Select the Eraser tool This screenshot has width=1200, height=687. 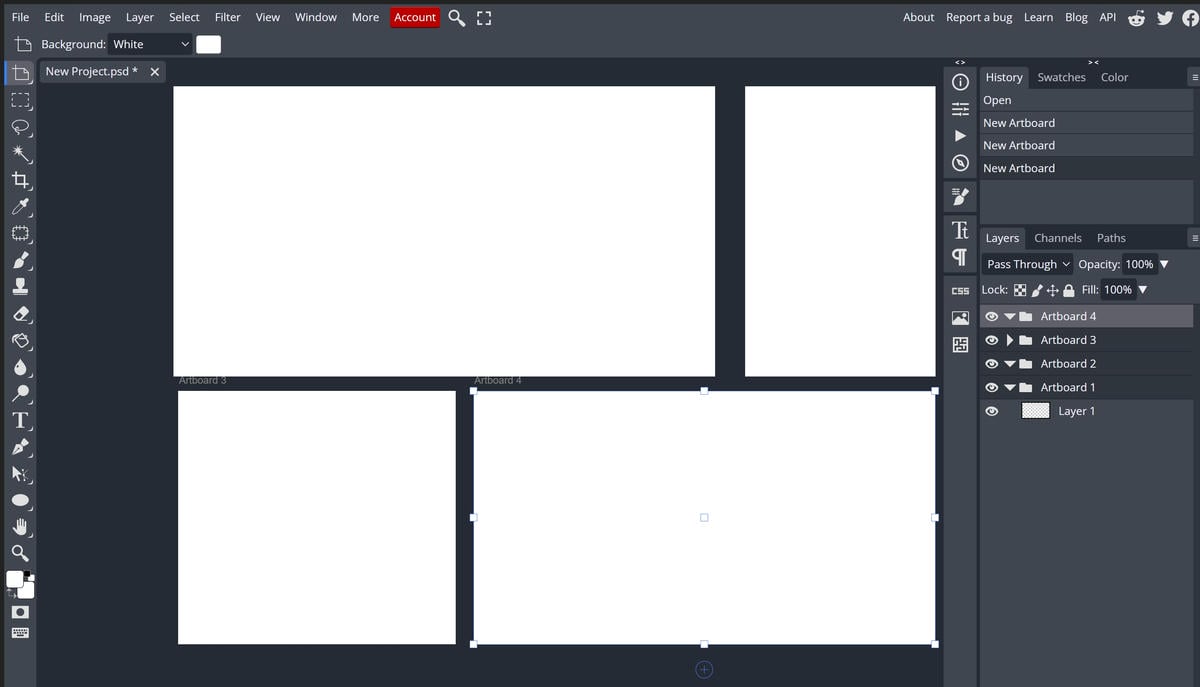click(x=20, y=314)
